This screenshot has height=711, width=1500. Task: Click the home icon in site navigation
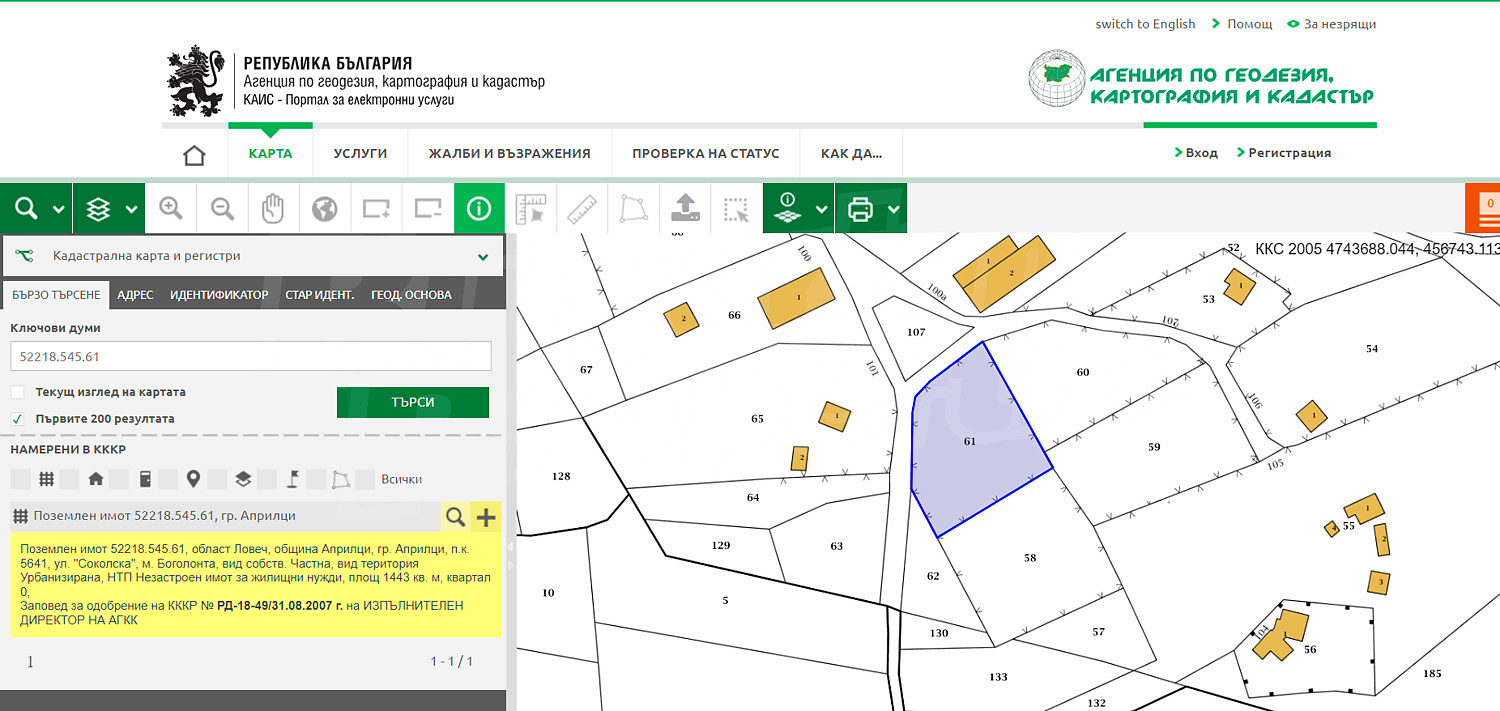click(194, 154)
